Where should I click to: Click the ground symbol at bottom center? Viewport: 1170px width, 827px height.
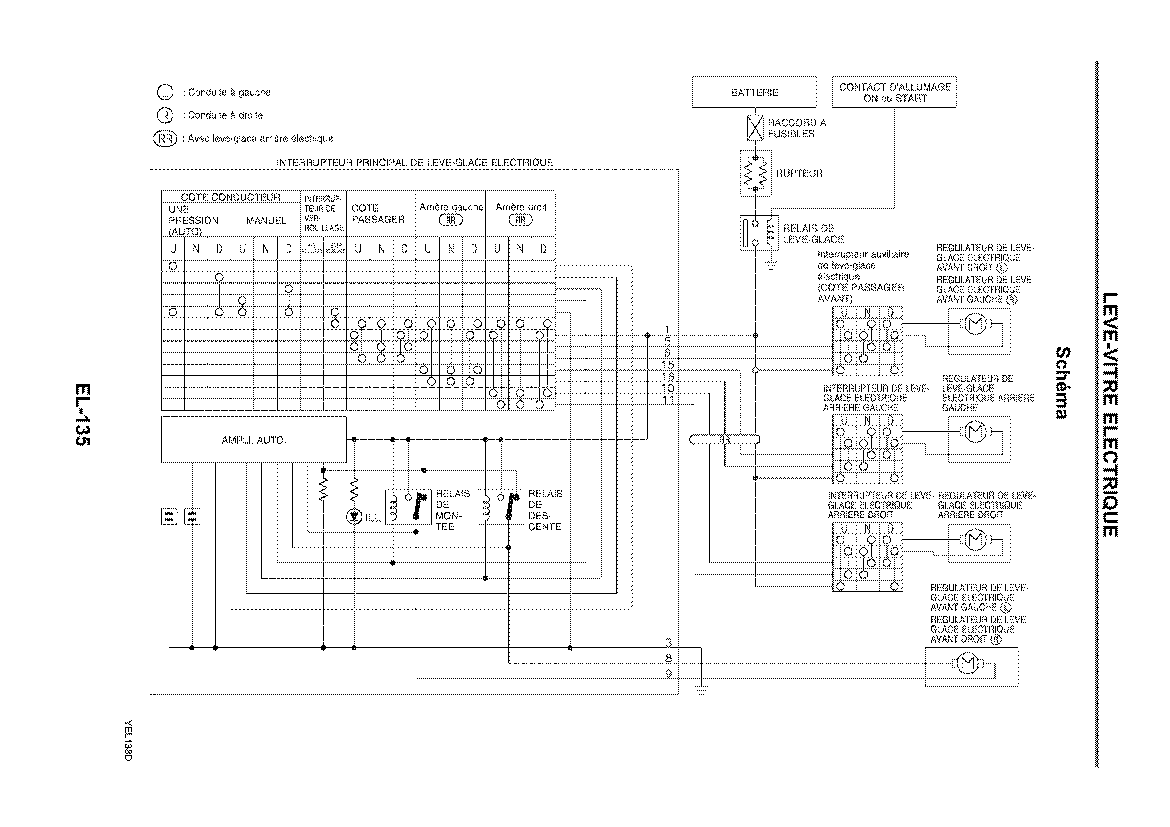pos(701,688)
